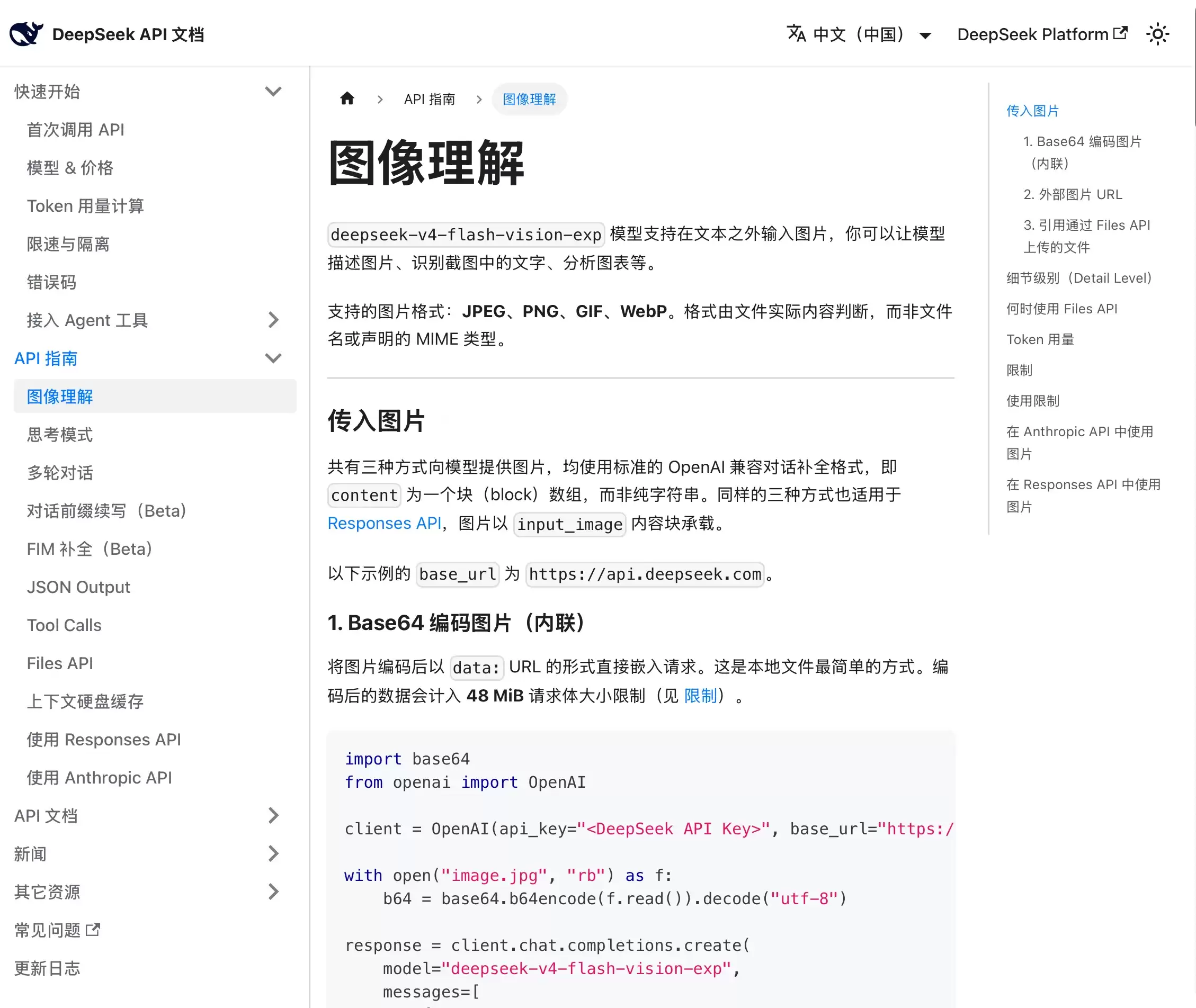
Task: Open 使用 Responses API sidebar item
Action: 103,740
